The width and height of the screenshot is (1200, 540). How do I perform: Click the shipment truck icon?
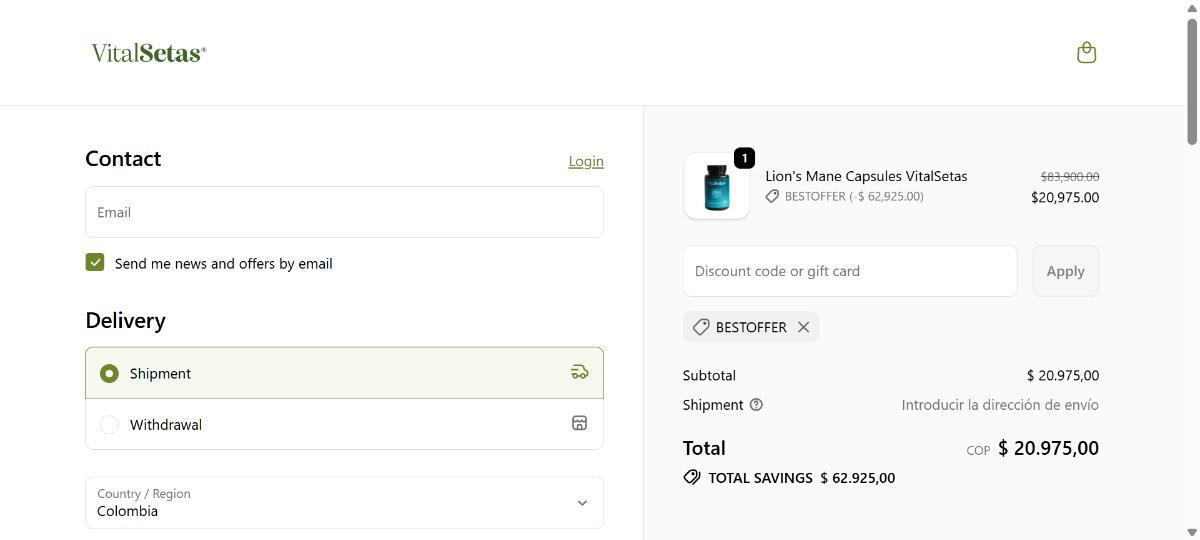(x=579, y=372)
